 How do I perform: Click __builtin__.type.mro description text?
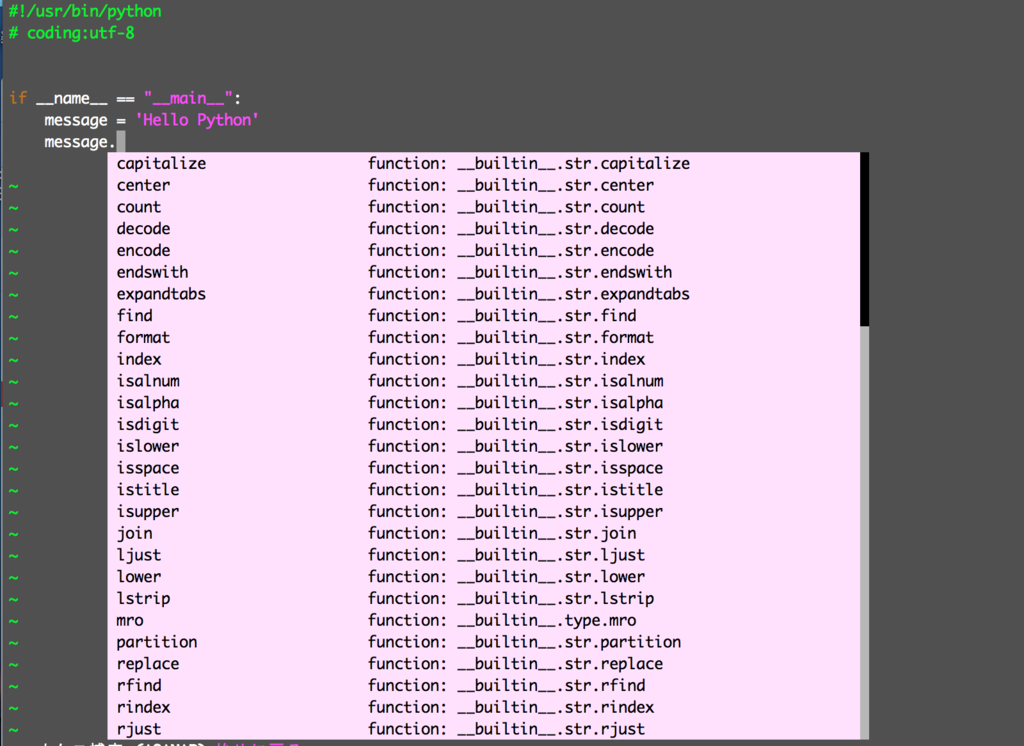547,621
